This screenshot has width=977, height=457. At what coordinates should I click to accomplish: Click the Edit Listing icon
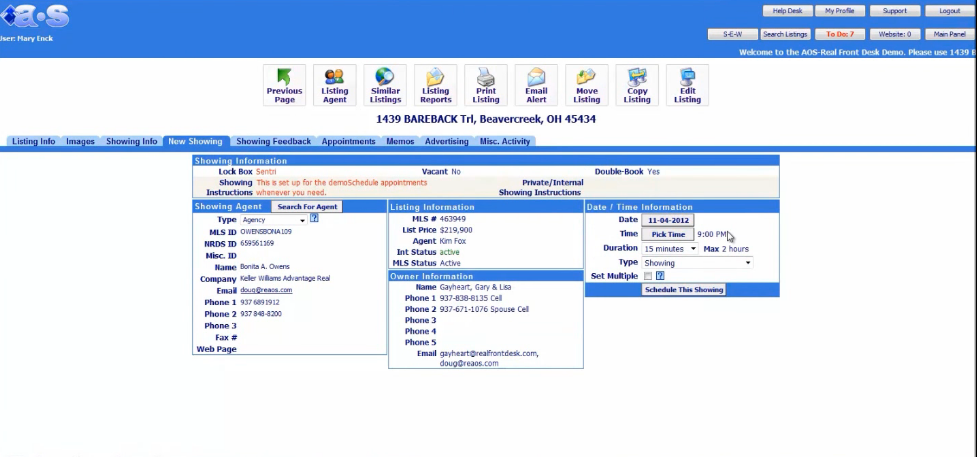tap(687, 85)
